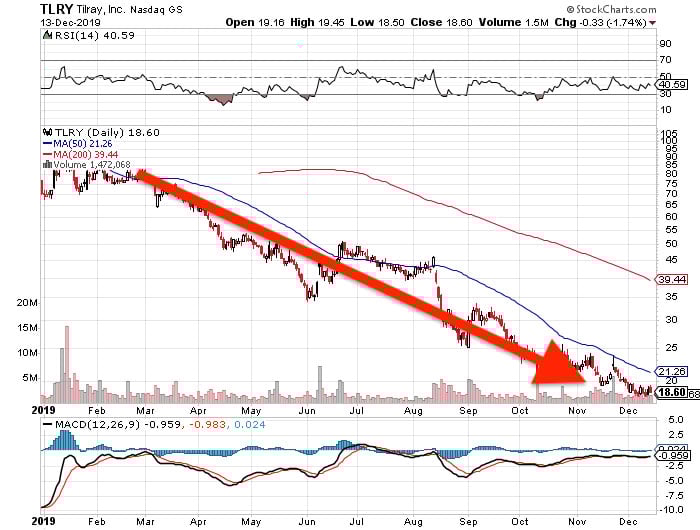The width and height of the screenshot is (700, 530).
Task: Click the Chg value -0.33 (-1.74%)
Action: pyautogui.click(x=612, y=22)
